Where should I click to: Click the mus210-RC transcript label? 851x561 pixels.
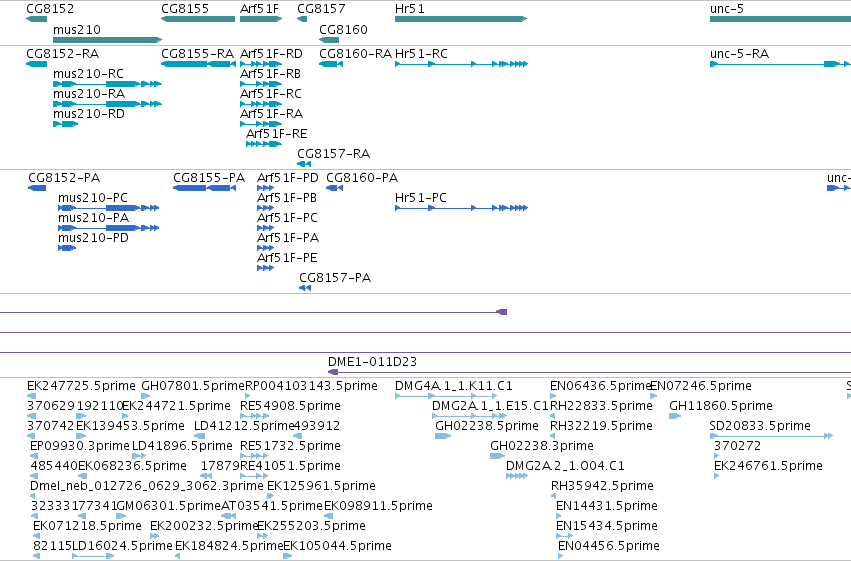click(88, 74)
